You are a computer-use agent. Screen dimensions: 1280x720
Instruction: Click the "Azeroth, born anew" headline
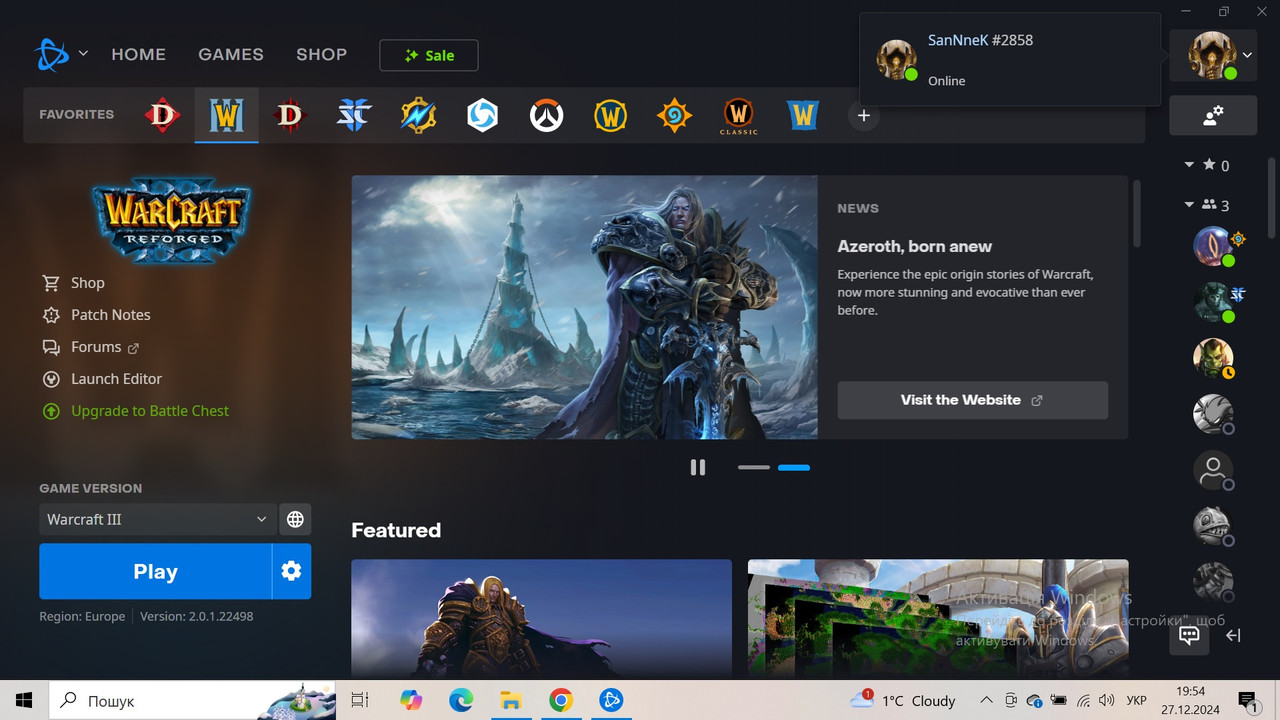click(914, 246)
